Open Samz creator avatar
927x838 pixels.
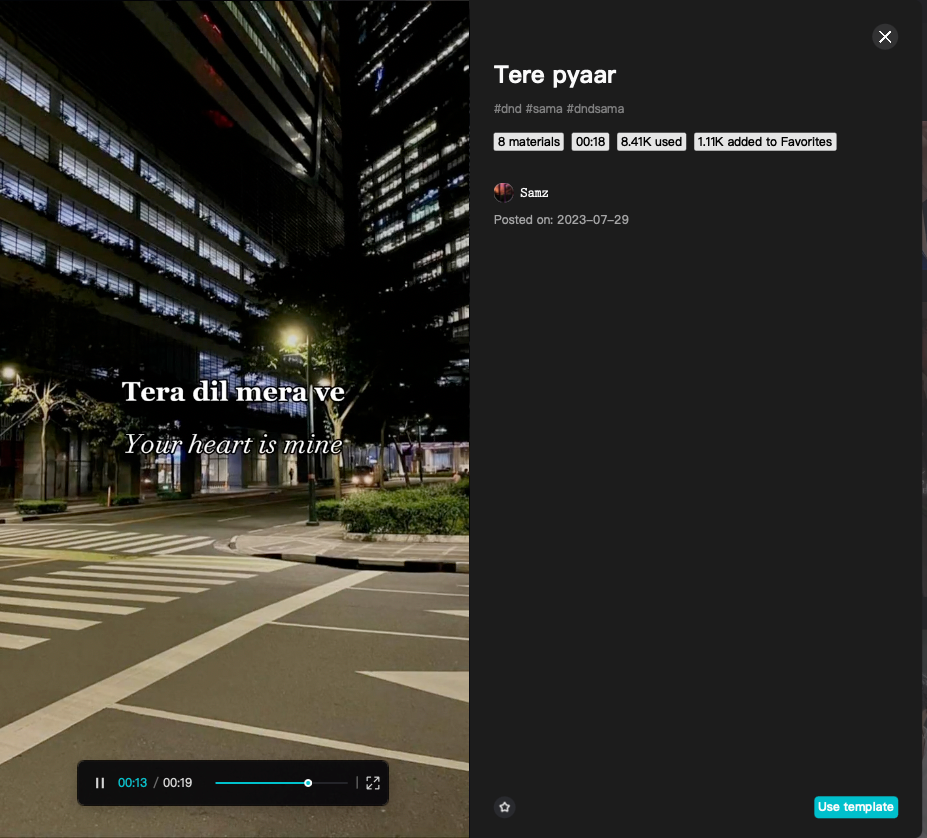[x=503, y=193]
